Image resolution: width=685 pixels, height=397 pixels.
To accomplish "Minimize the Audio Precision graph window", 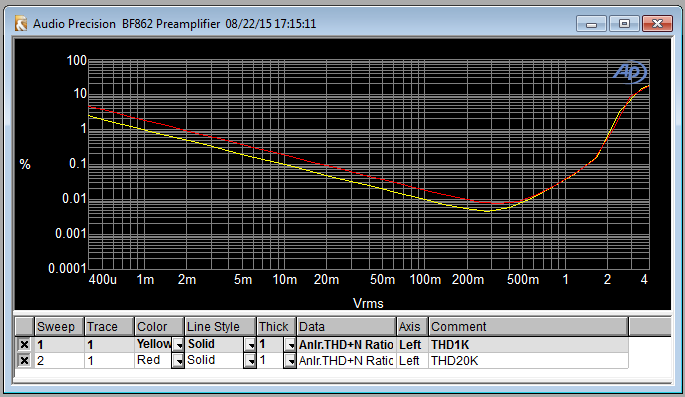I will pos(591,24).
